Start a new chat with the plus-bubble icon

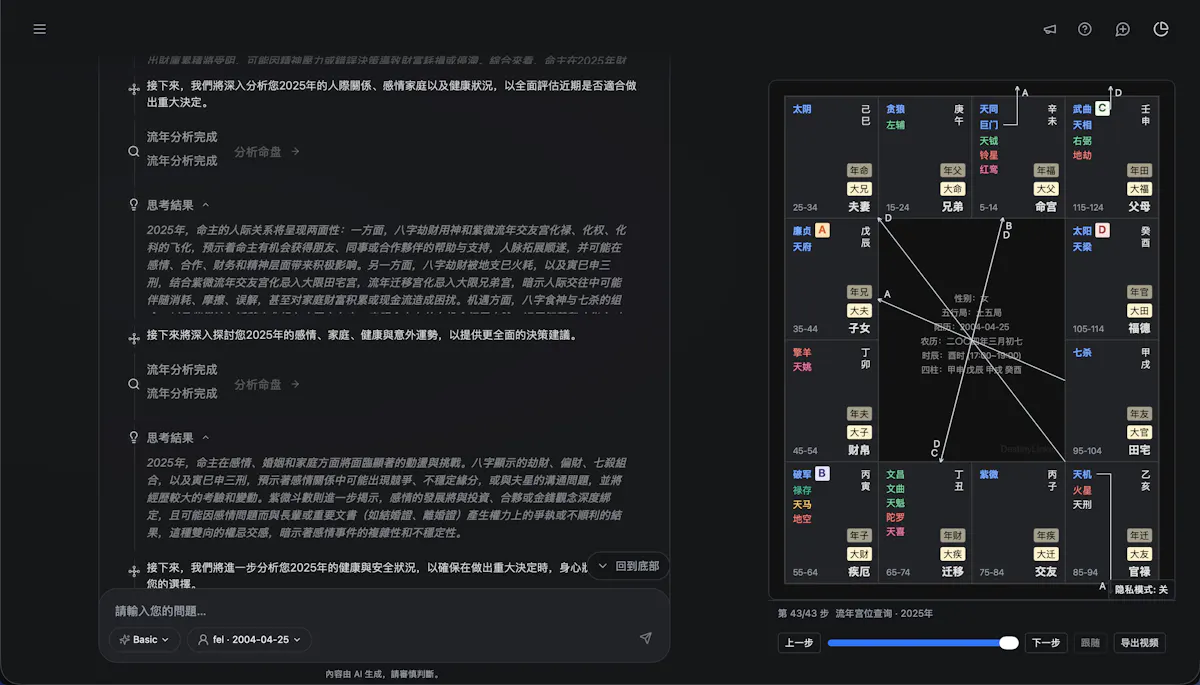coord(1123,29)
